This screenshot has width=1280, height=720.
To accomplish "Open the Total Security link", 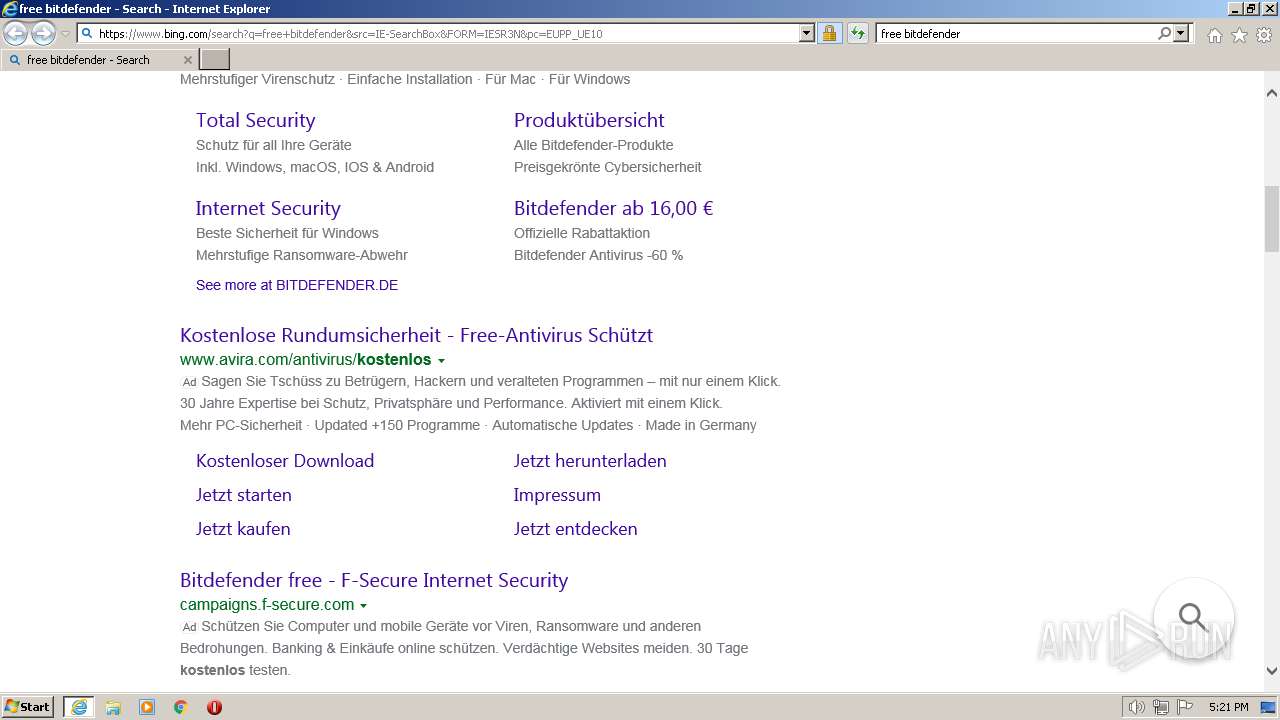I will point(255,120).
